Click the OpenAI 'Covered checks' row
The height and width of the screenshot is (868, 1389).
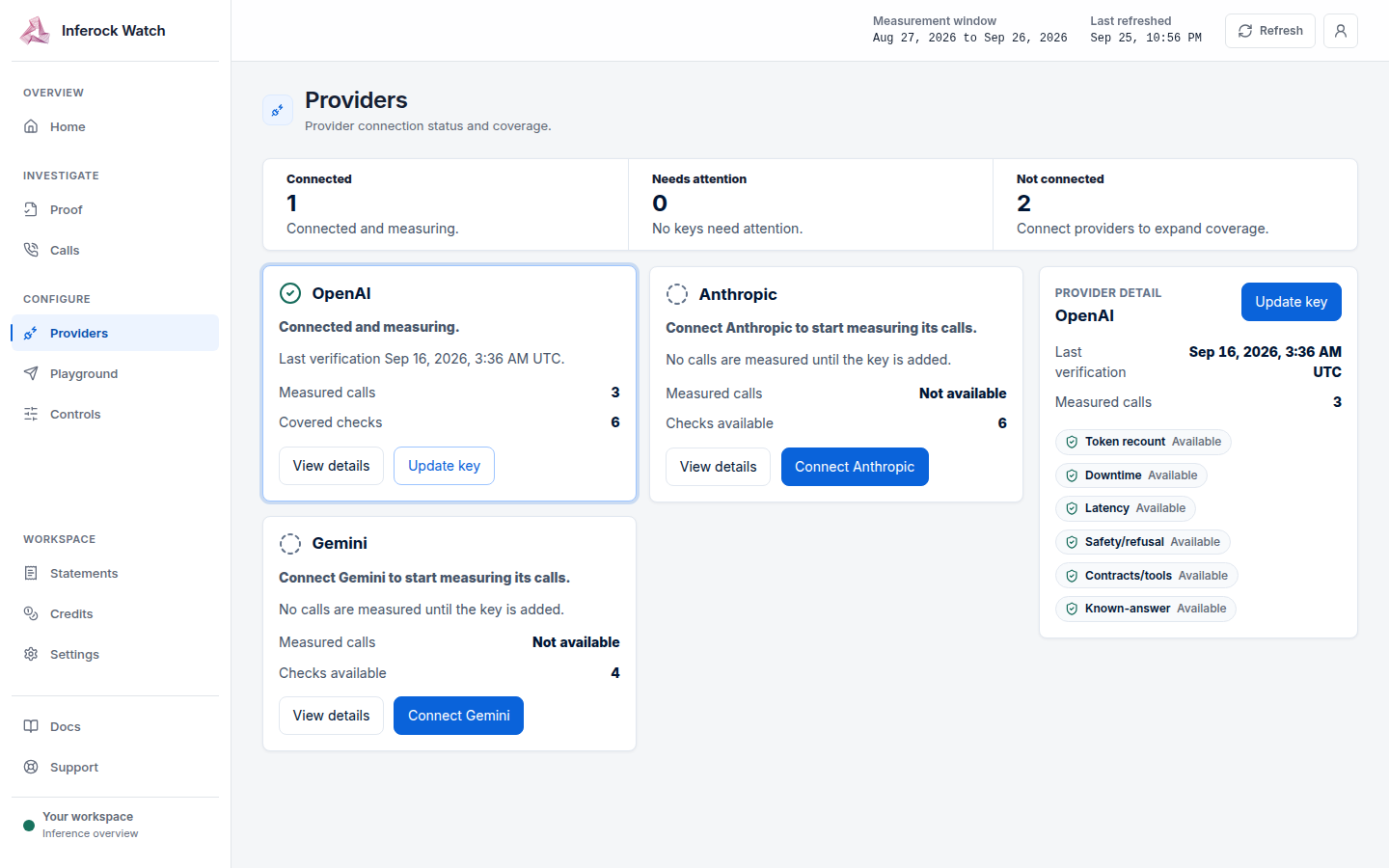449,422
